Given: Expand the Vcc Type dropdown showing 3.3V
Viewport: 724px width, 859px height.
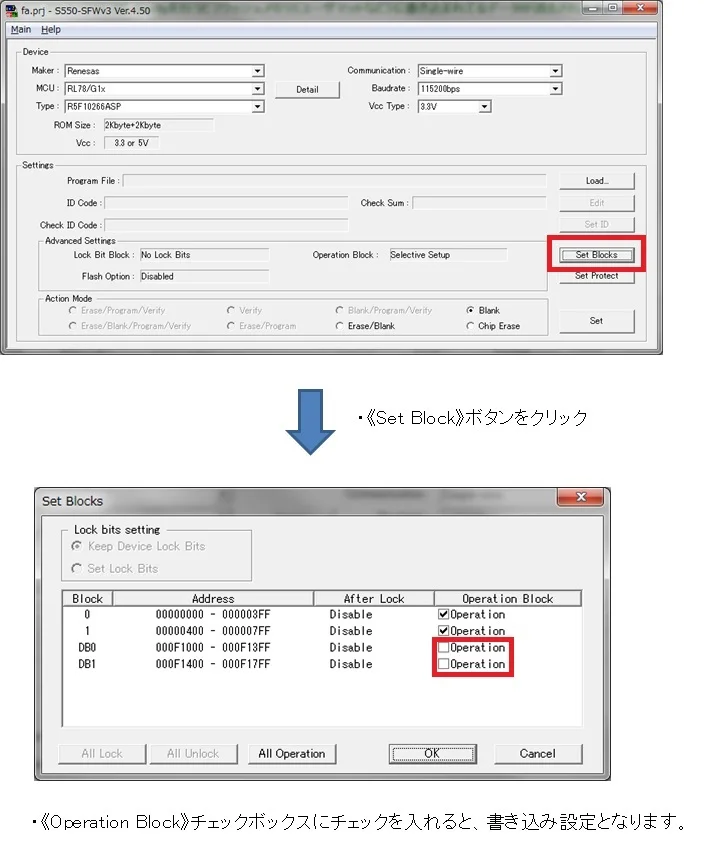Looking at the screenshot, I should 485,107.
